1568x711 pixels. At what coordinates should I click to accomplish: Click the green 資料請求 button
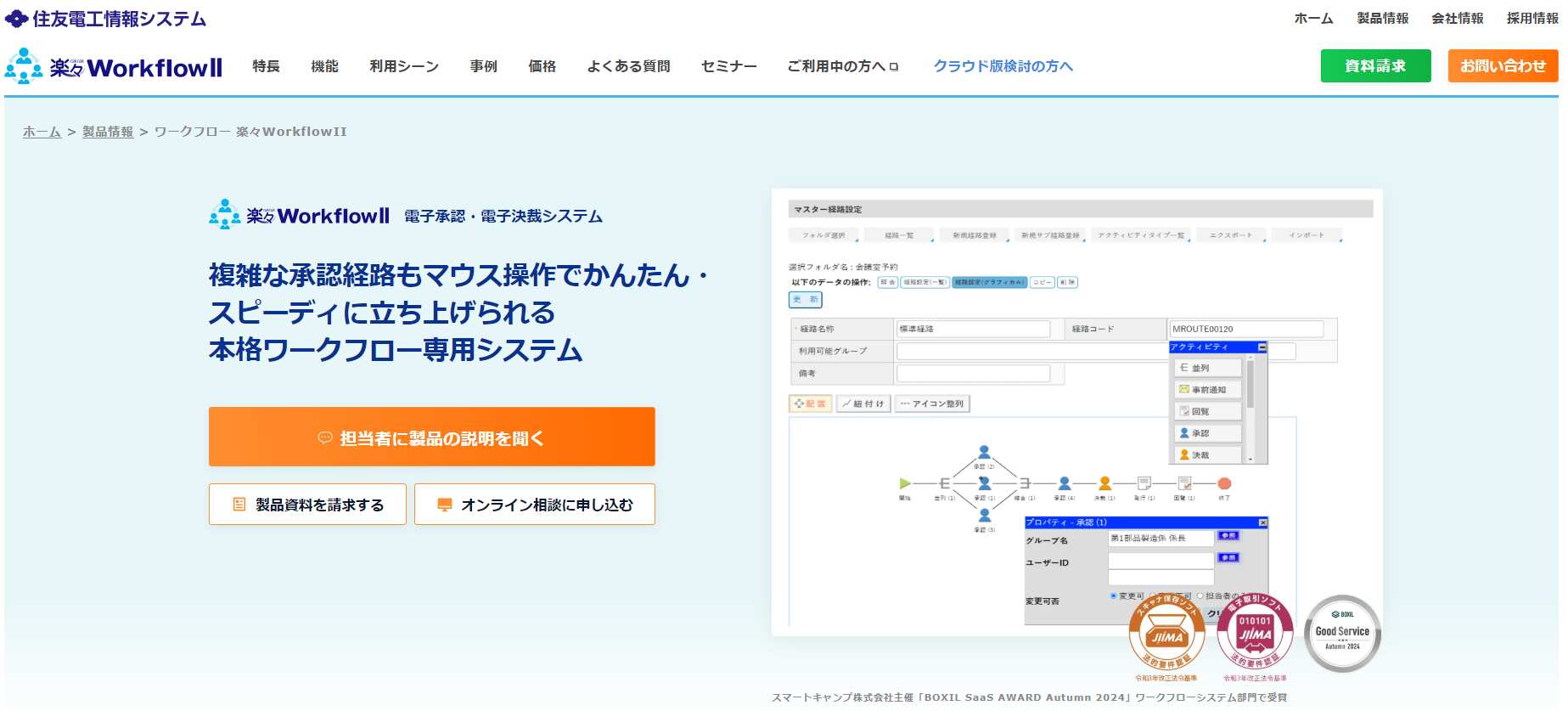pos(1375,65)
